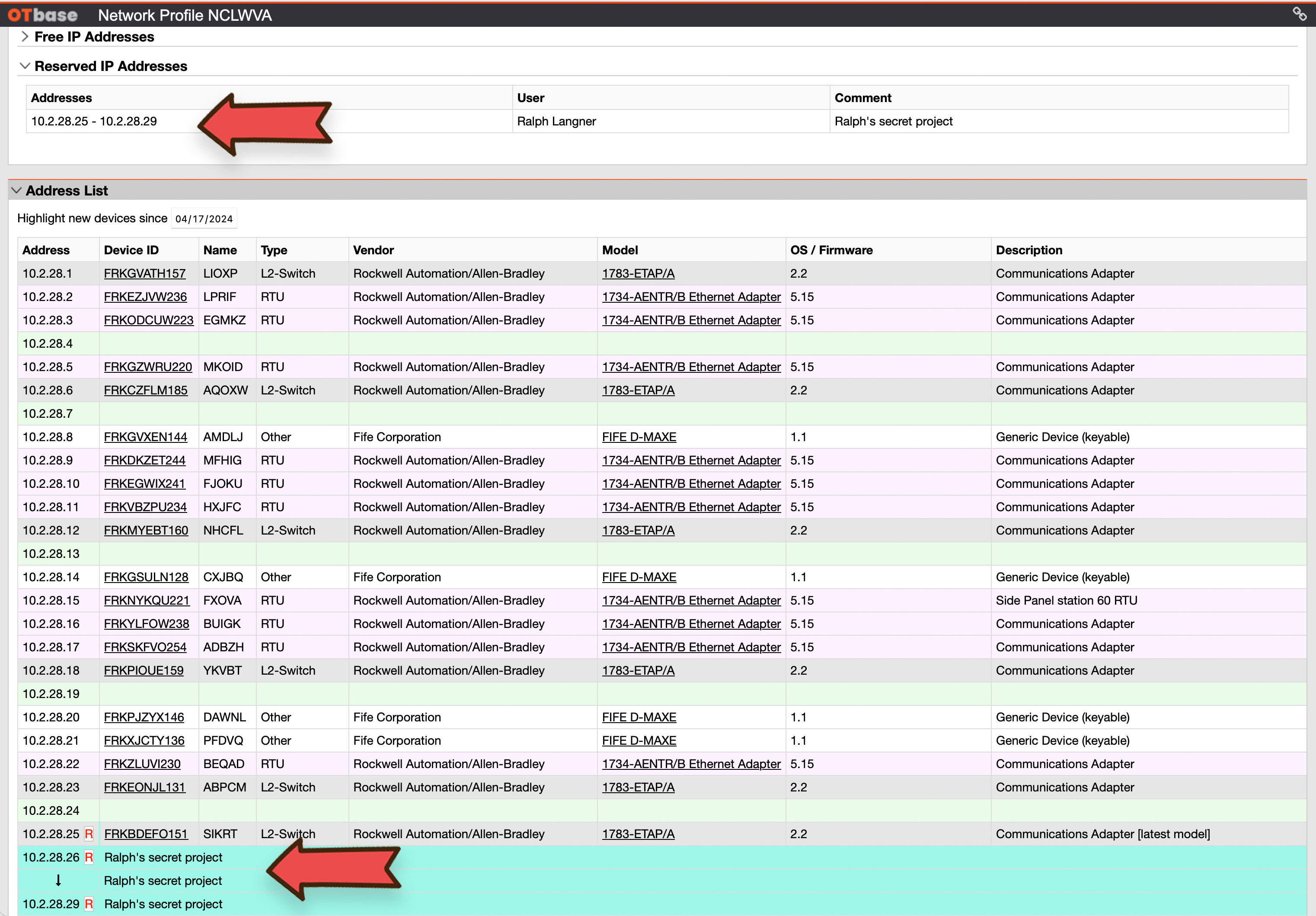This screenshot has width=1316, height=916.
Task: Open 1734-AENTR/B Ethernet Adapter link for LPRIF
Action: pos(691,297)
